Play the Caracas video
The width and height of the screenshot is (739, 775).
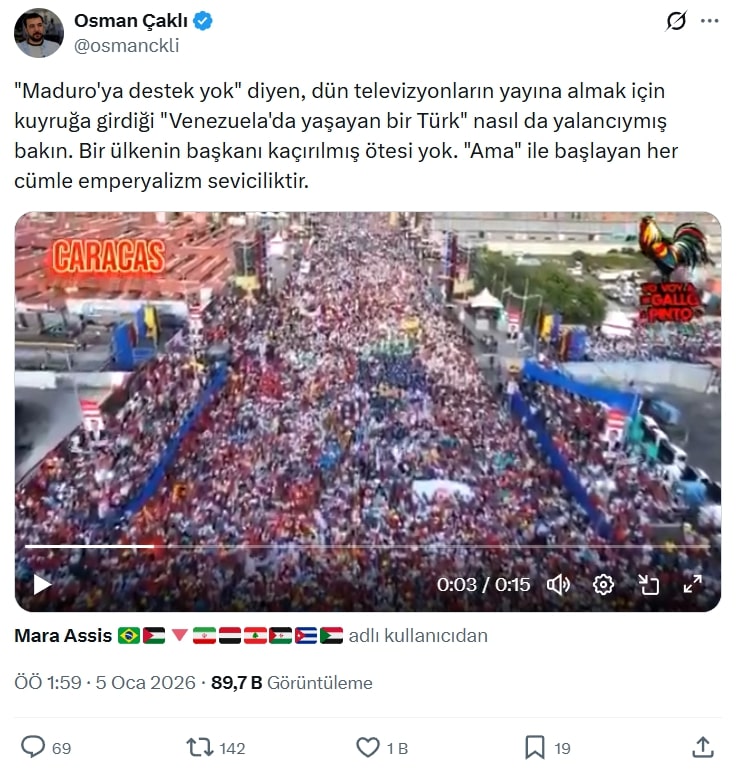click(x=42, y=585)
